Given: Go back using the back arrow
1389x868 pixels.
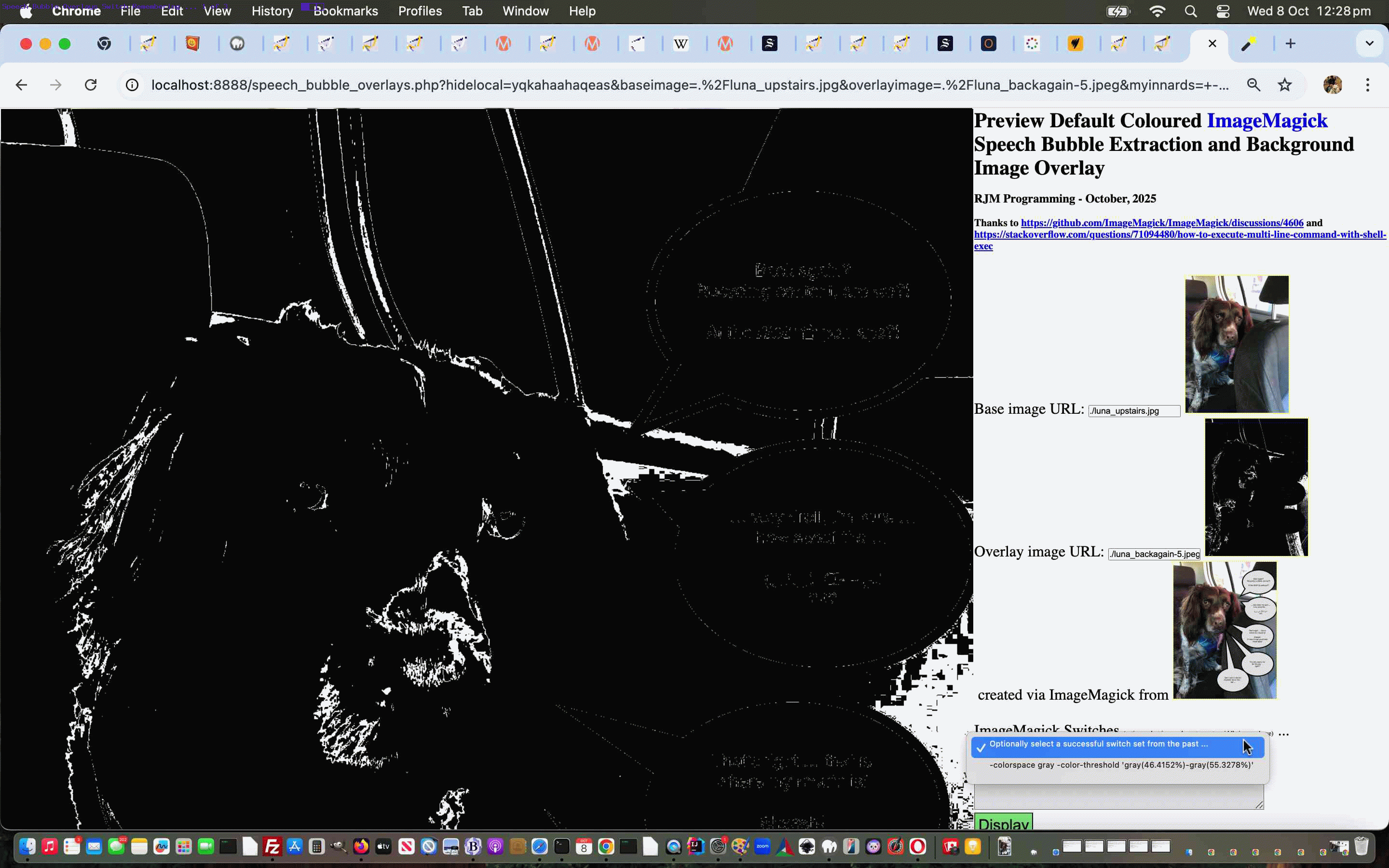Looking at the screenshot, I should click(x=21, y=85).
